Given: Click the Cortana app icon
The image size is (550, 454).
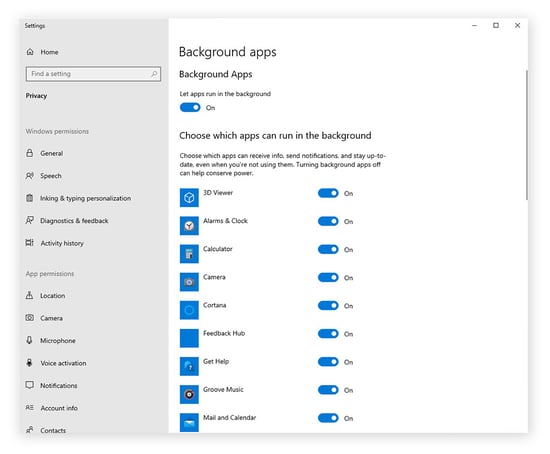Looking at the screenshot, I should 189,310.
